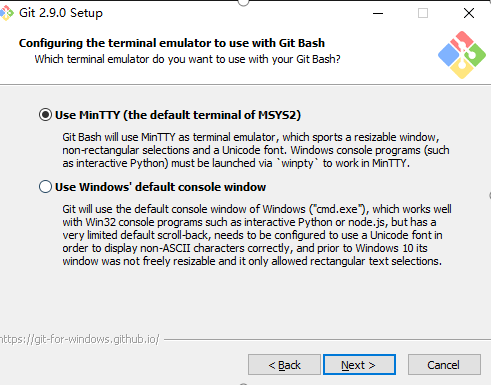Close the Git 2.9.0 Setup window

pos(469,13)
